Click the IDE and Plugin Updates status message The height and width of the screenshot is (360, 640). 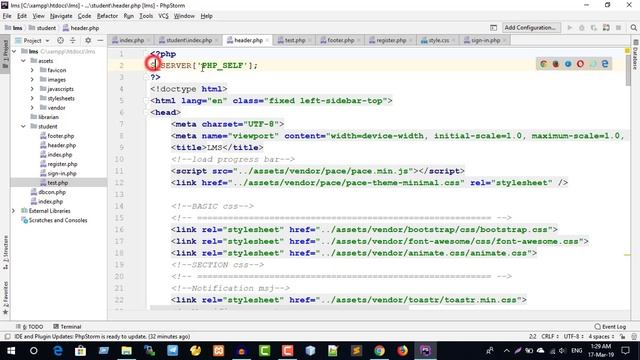click(102, 337)
